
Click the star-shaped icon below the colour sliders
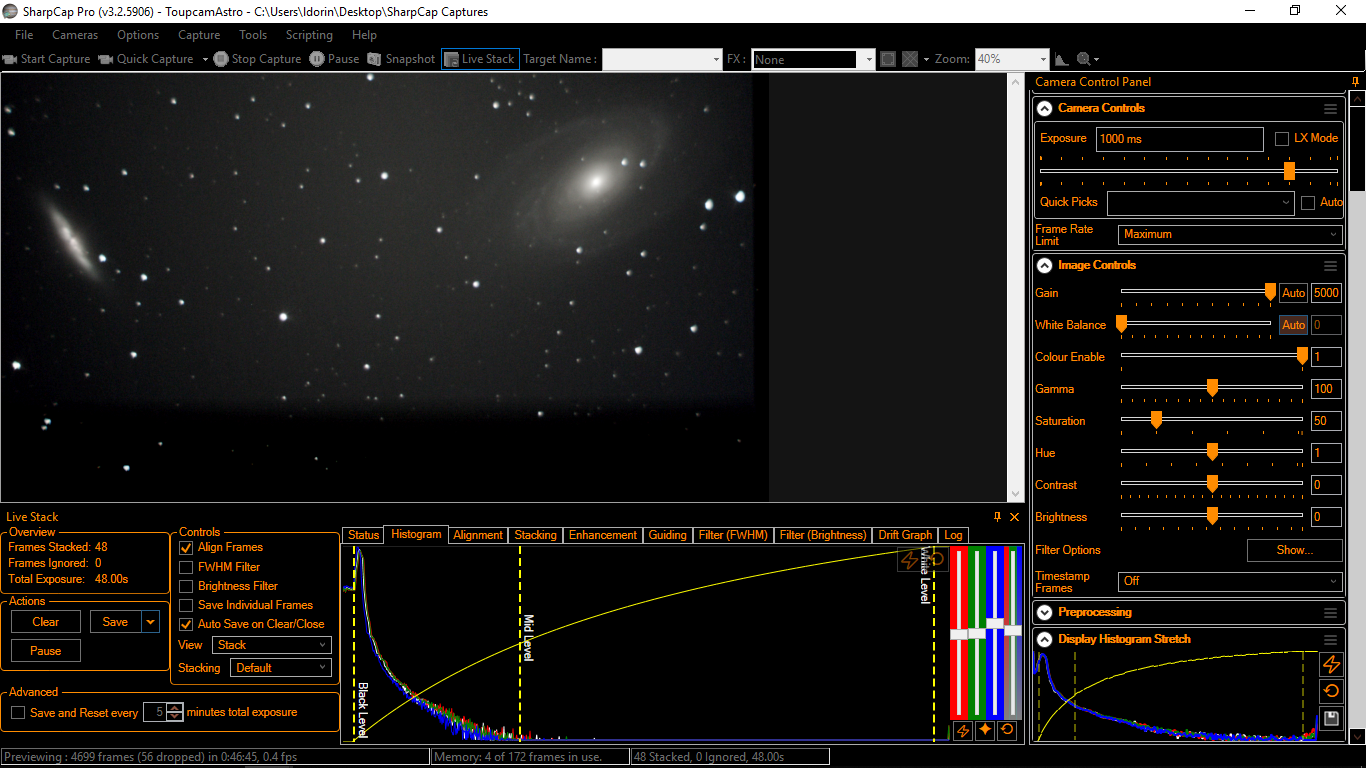pos(985,730)
